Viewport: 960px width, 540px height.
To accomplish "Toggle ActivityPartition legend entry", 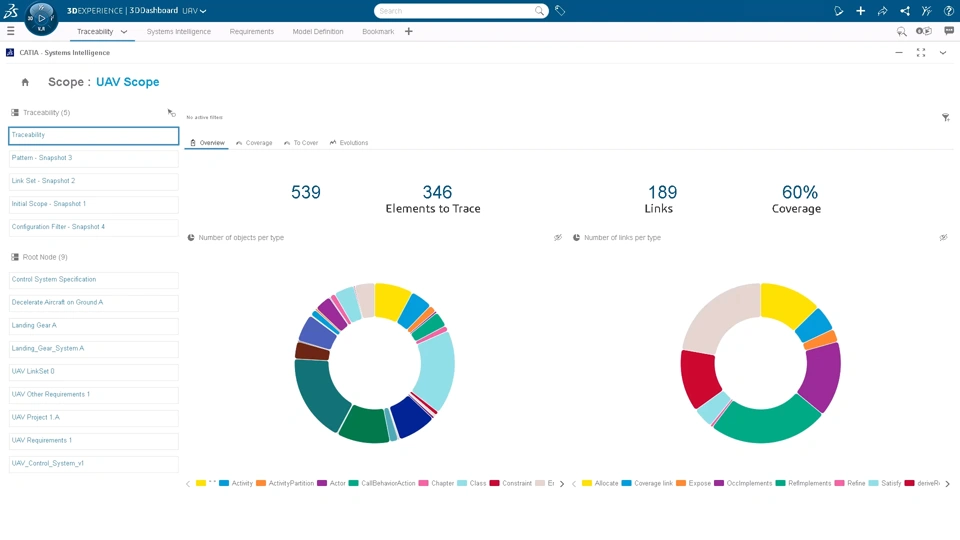I will (x=285, y=483).
